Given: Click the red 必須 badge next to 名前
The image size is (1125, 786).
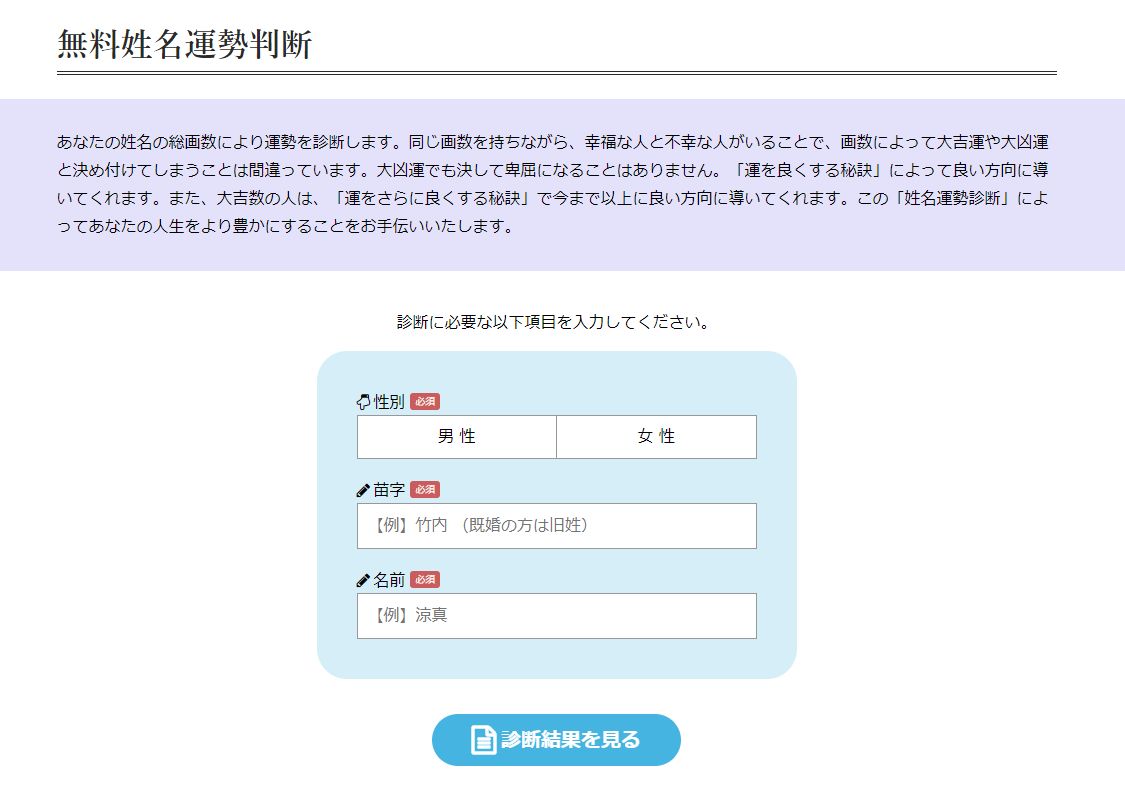Looking at the screenshot, I should (x=425, y=580).
